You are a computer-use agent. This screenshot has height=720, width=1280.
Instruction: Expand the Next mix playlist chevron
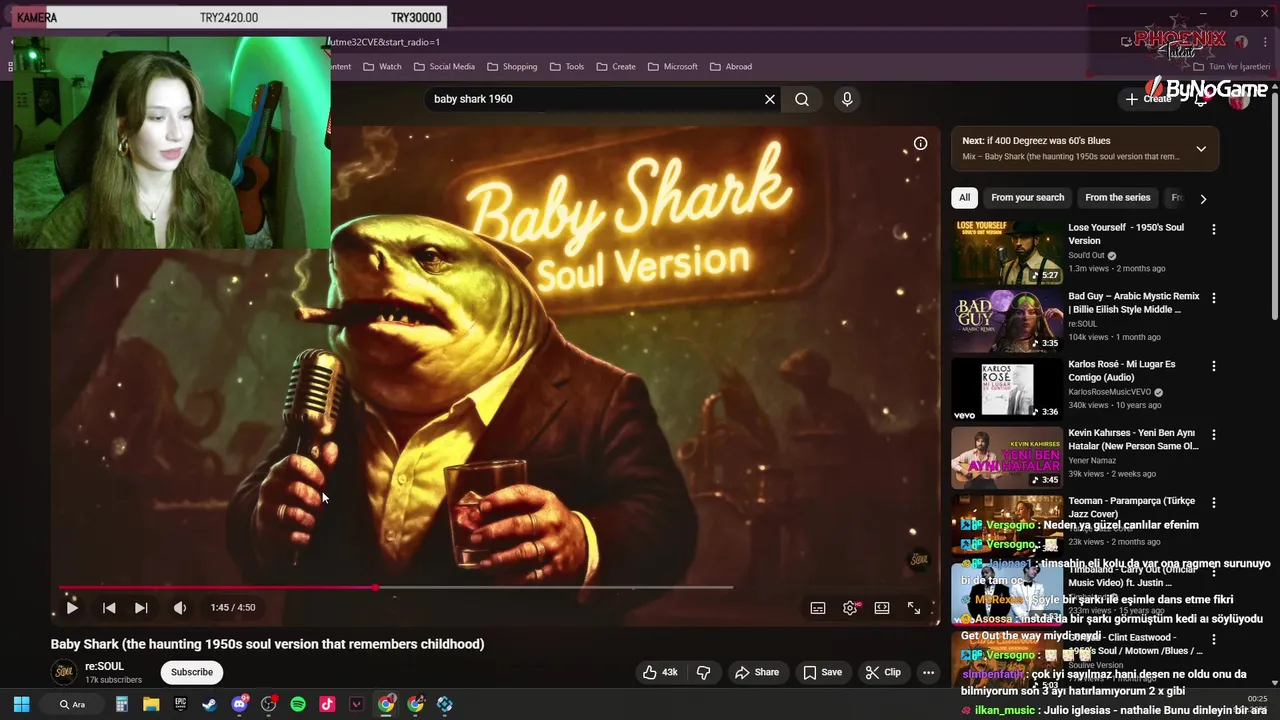[x=1201, y=149]
